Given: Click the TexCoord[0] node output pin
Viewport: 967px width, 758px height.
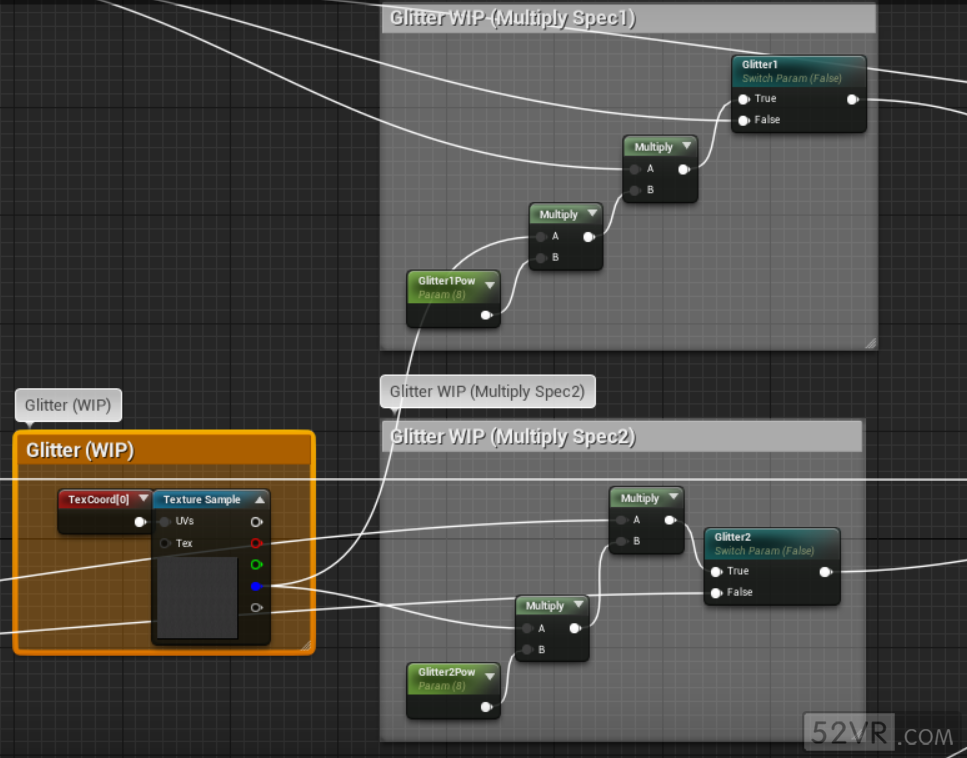Looking at the screenshot, I should click(x=140, y=521).
